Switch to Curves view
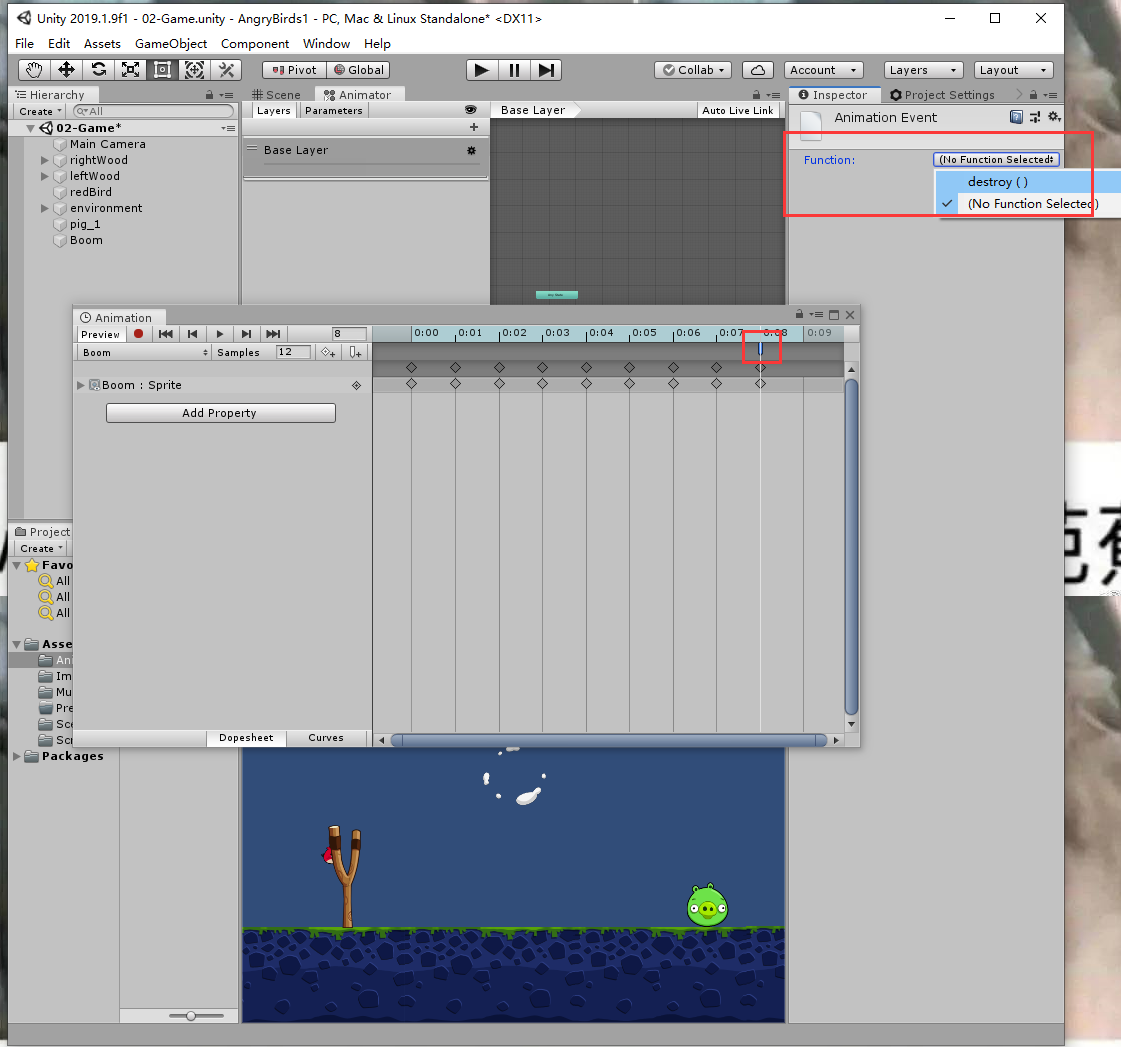Screen dimensions: 1121x1047 pos(326,737)
